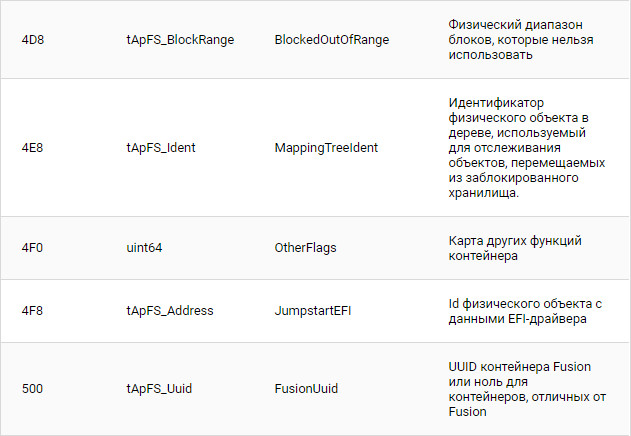
Task: Select the tApFS_BlockRange type text
Action: 182,39
